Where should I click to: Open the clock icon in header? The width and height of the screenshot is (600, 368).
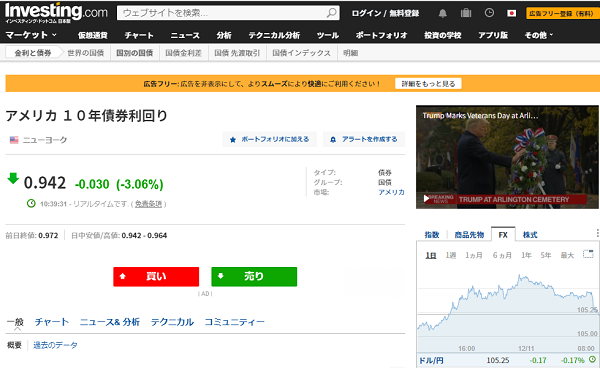[x=489, y=13]
